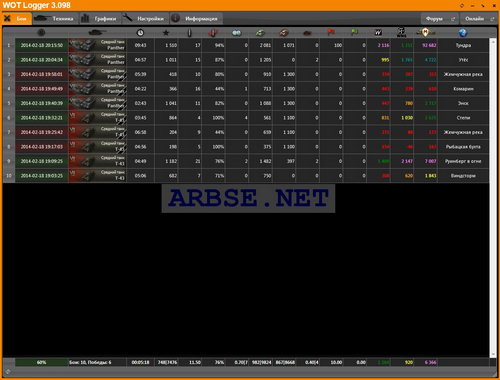Click the T-43 thumbnail in row 10
Screen dimensions: 500x380
[x=97, y=176]
